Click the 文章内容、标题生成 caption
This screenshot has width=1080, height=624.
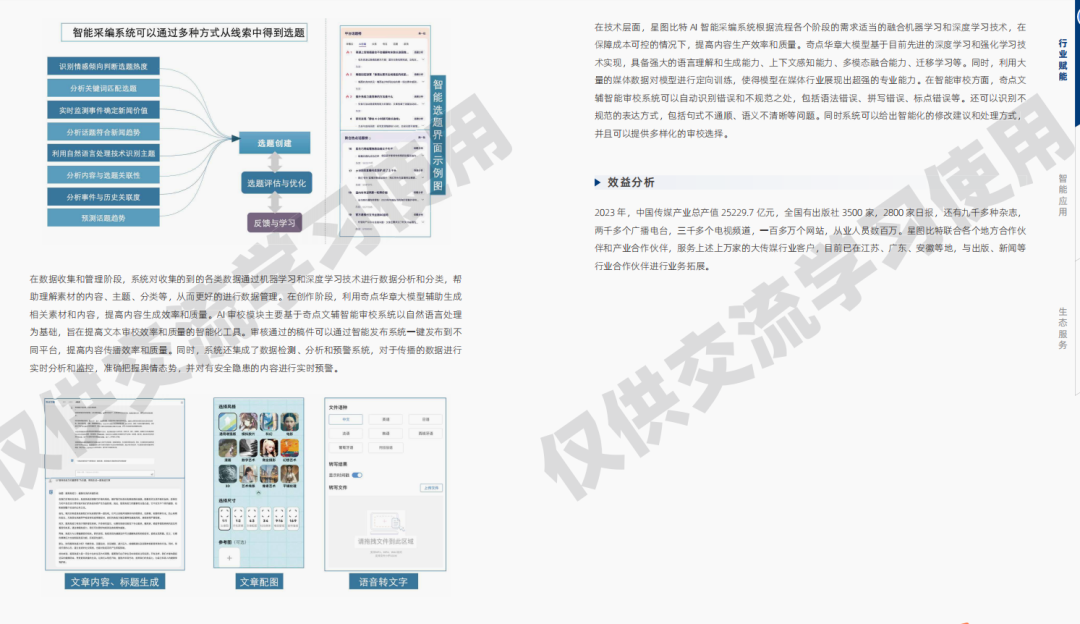[114, 582]
